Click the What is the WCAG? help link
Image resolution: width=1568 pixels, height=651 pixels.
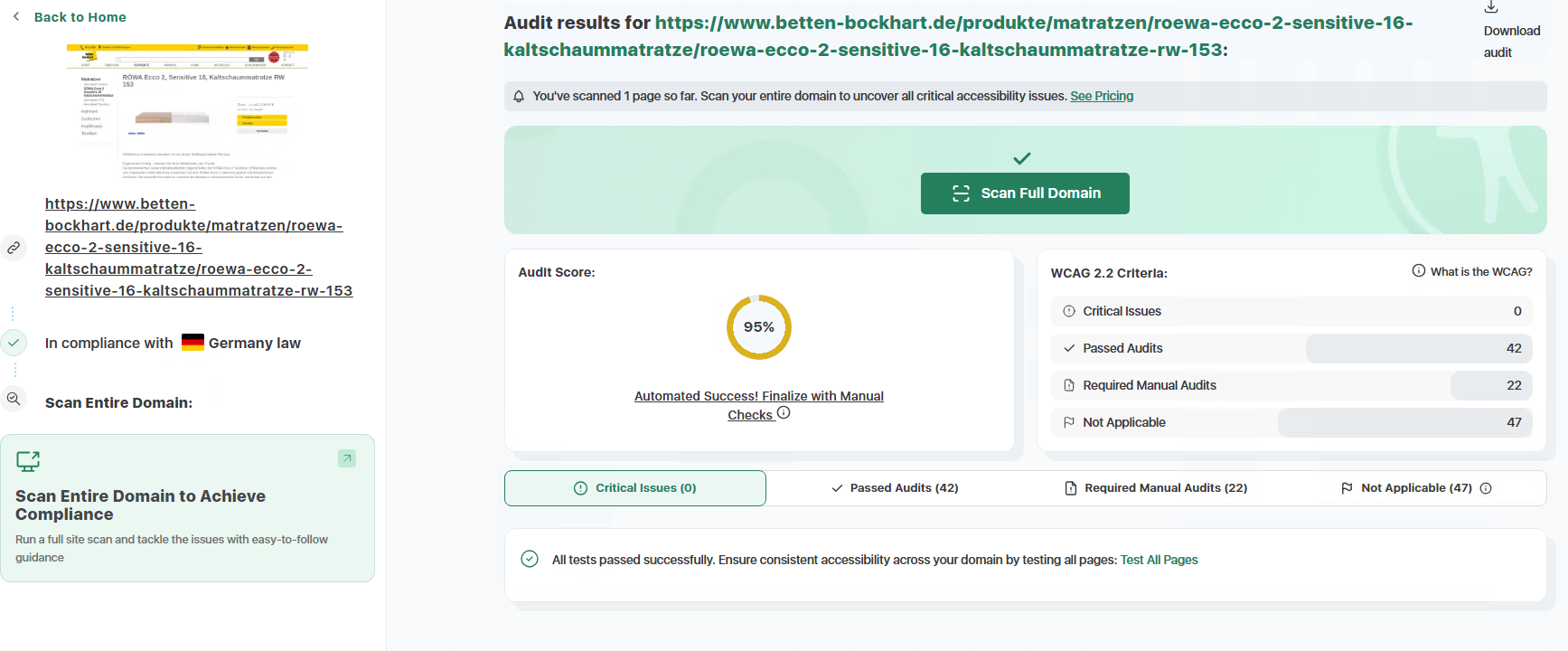(1472, 271)
